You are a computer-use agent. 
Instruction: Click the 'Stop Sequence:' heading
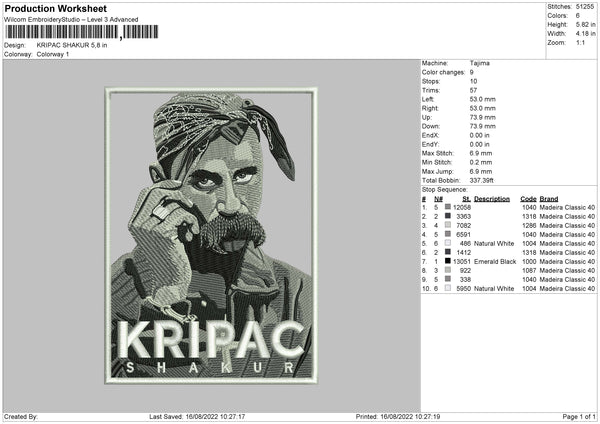point(445,190)
